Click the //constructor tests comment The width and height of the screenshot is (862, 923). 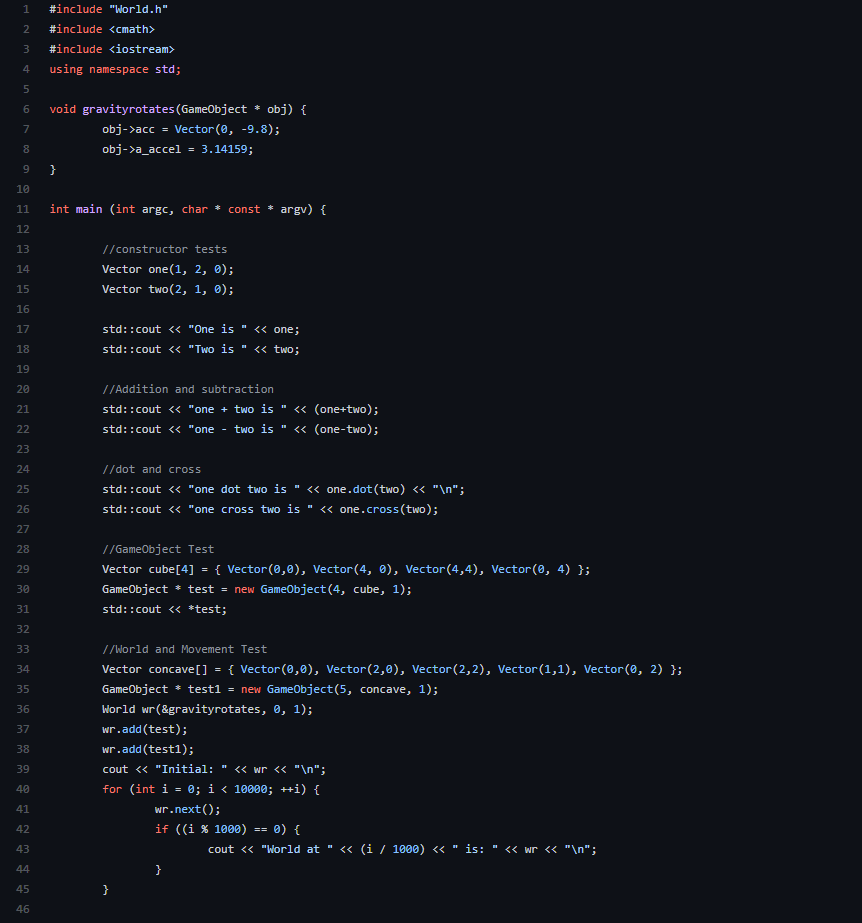click(x=164, y=250)
